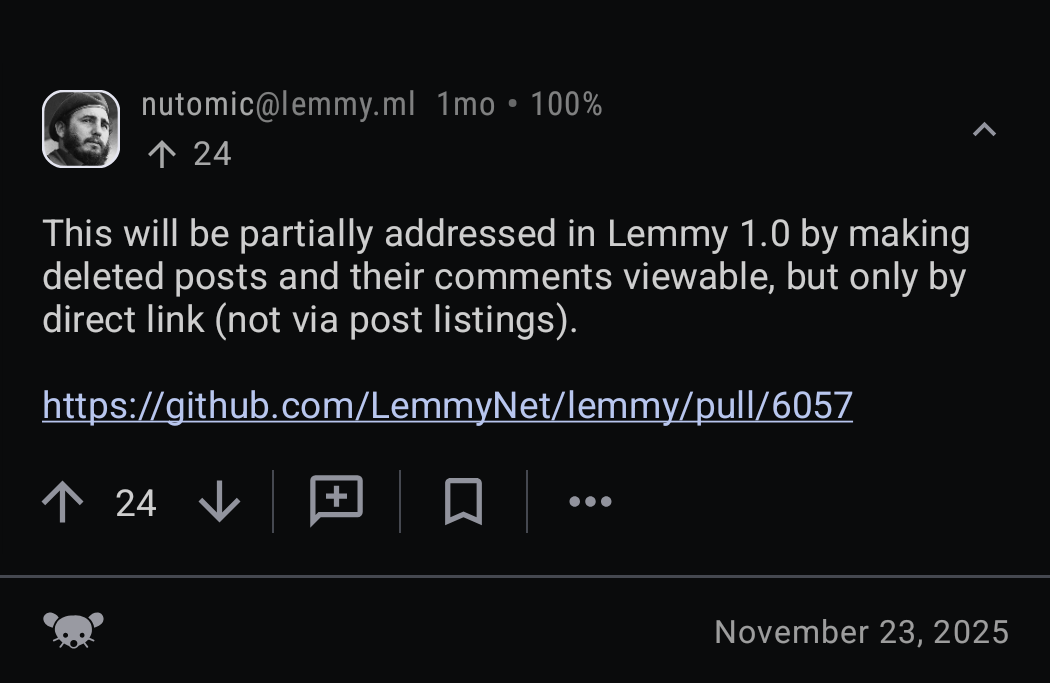
Task: Reply to comment with the speech bubble plus icon
Action: (336, 500)
